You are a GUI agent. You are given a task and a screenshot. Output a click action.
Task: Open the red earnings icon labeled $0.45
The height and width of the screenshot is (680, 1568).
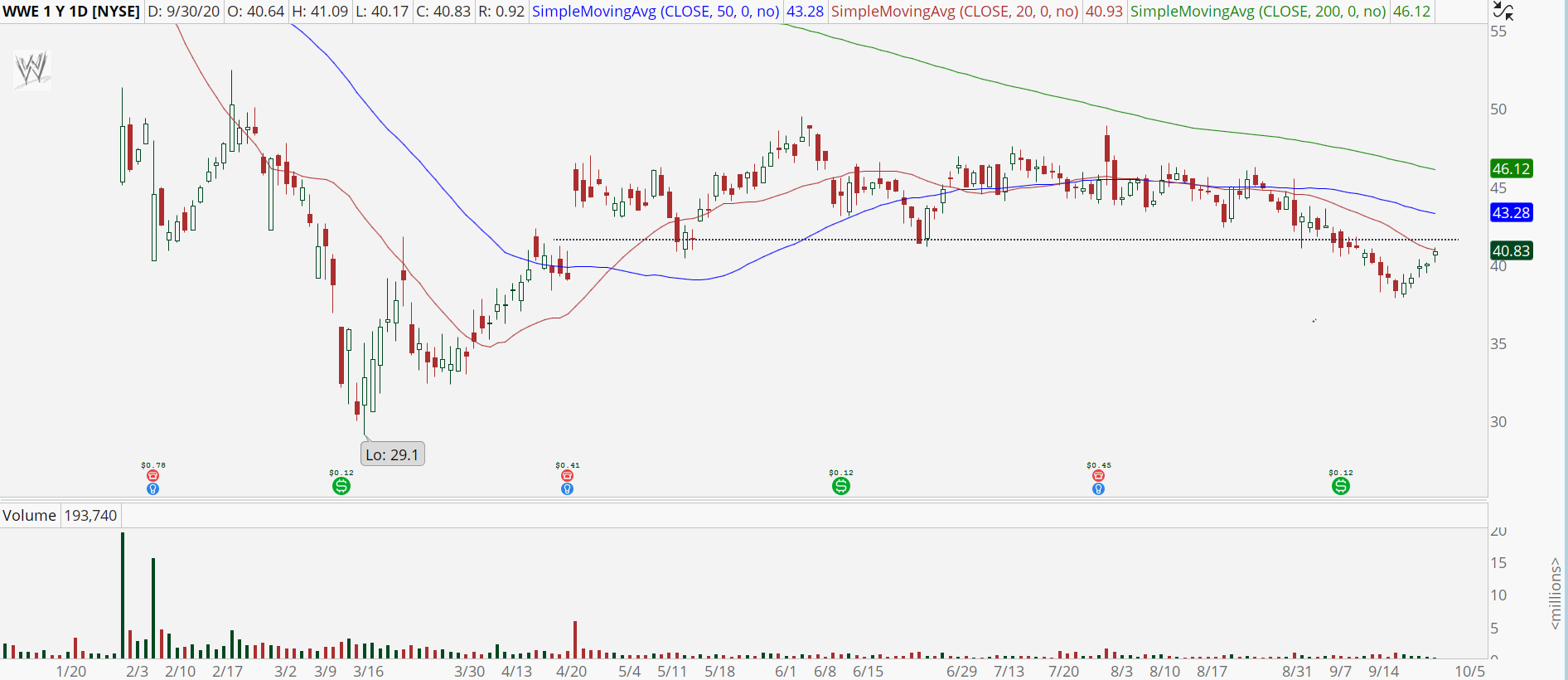pos(1098,476)
